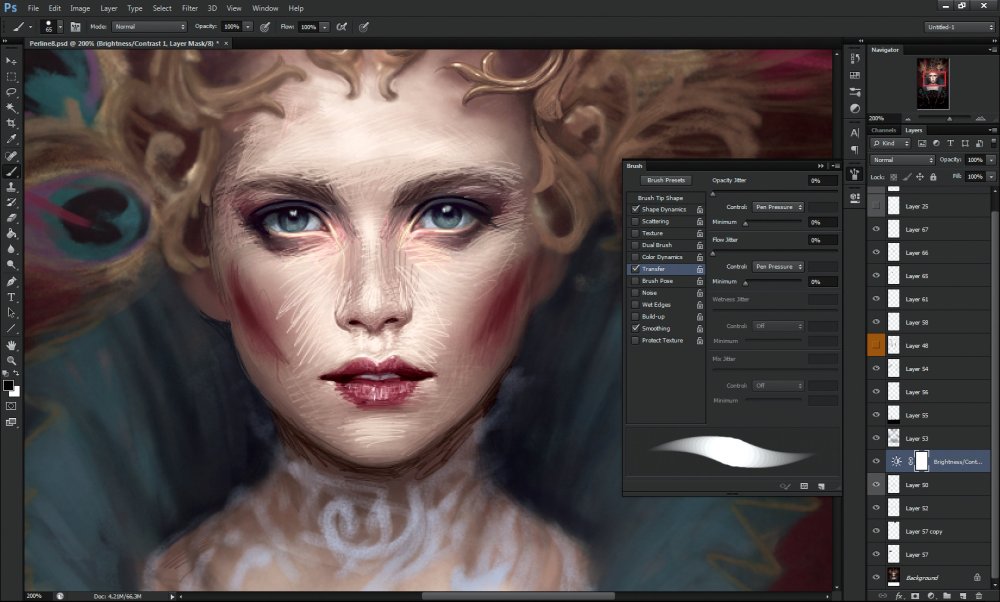Click the Fill value field in Layers

pyautogui.click(x=974, y=177)
